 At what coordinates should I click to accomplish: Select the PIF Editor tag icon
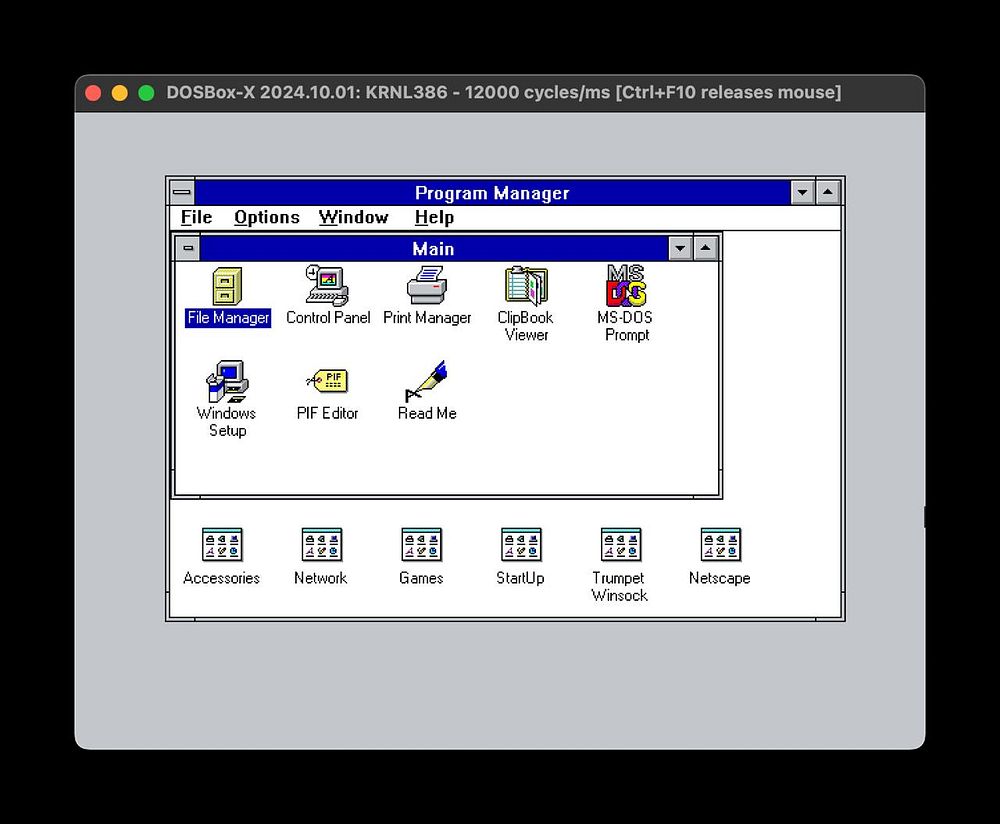[x=327, y=381]
